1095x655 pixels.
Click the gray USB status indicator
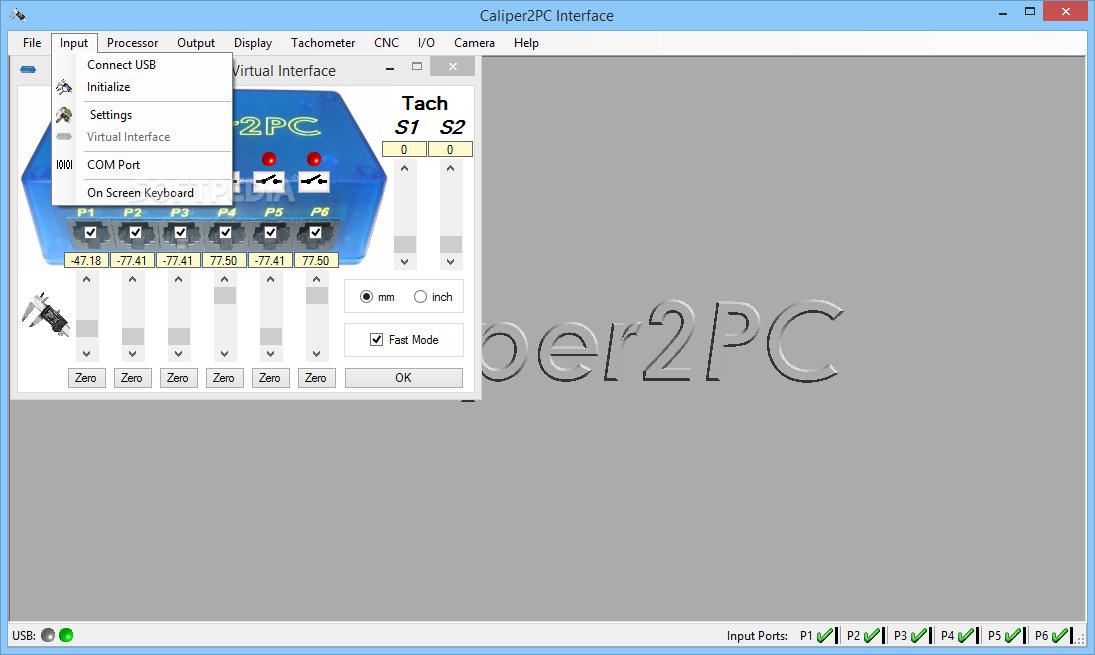[48, 635]
